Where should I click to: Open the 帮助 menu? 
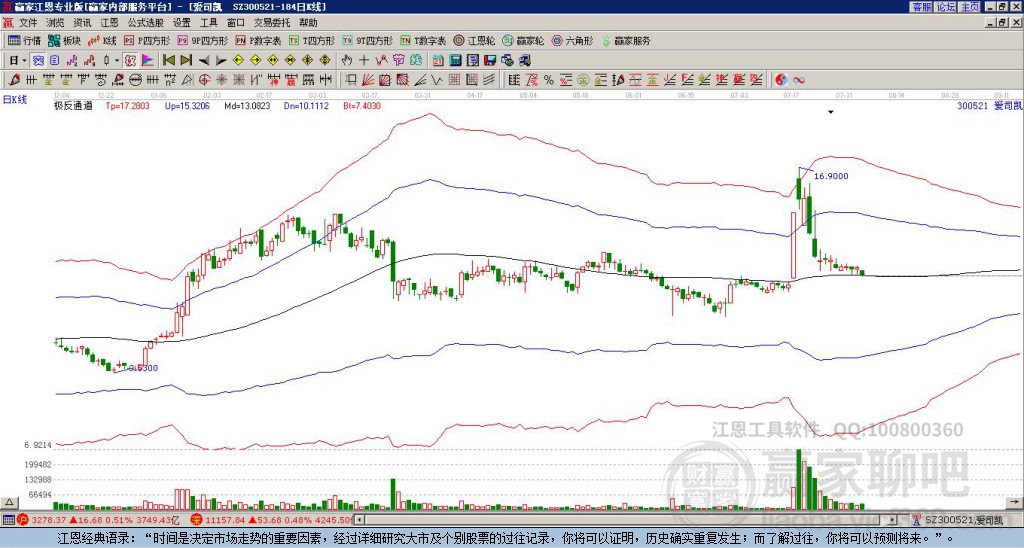[x=308, y=23]
